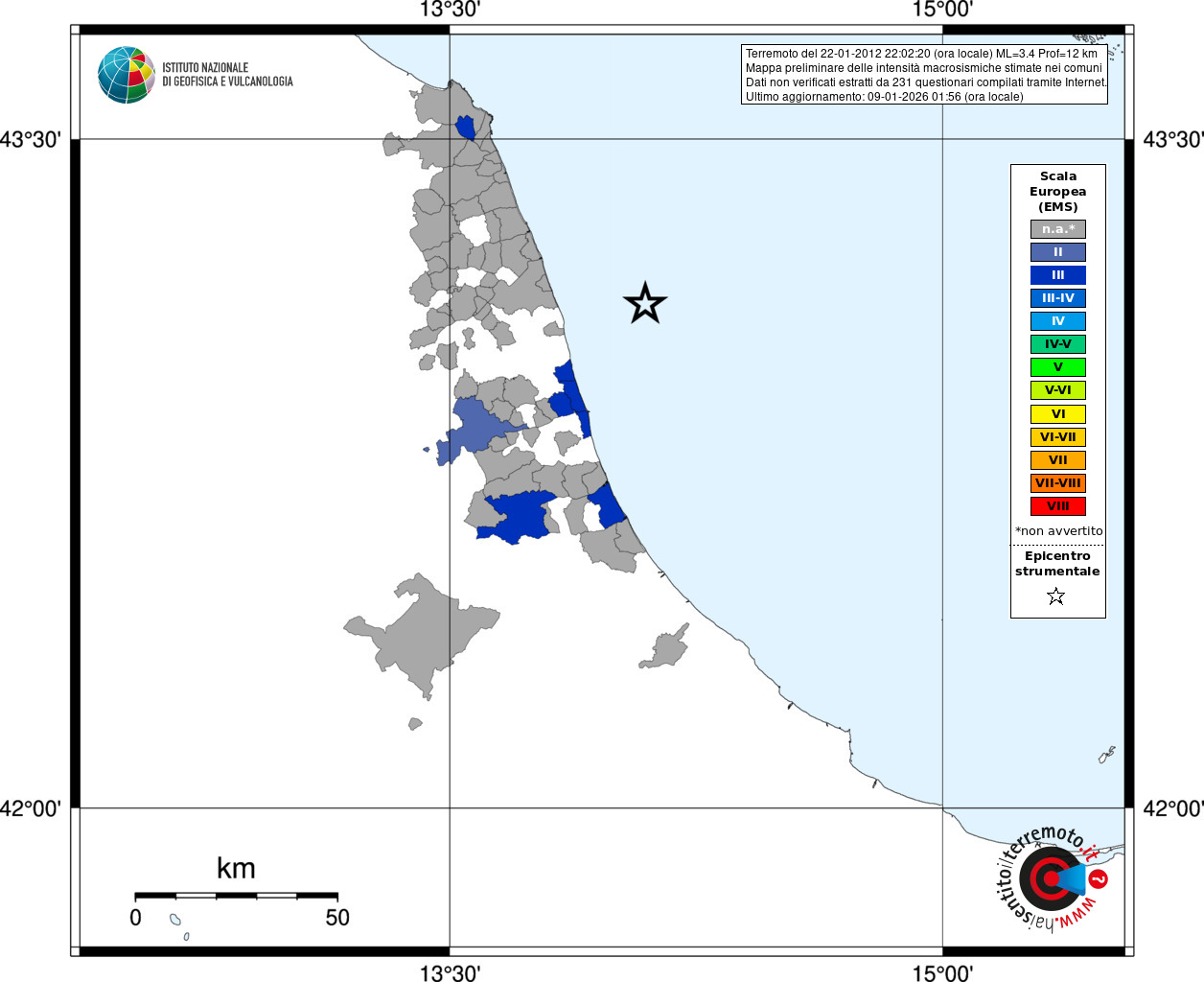Click the 'ISTITUTO NAZIONALE DI GEOFISICA E VULCANOLOGIA' text
The width and height of the screenshot is (1204, 982).
227,75
